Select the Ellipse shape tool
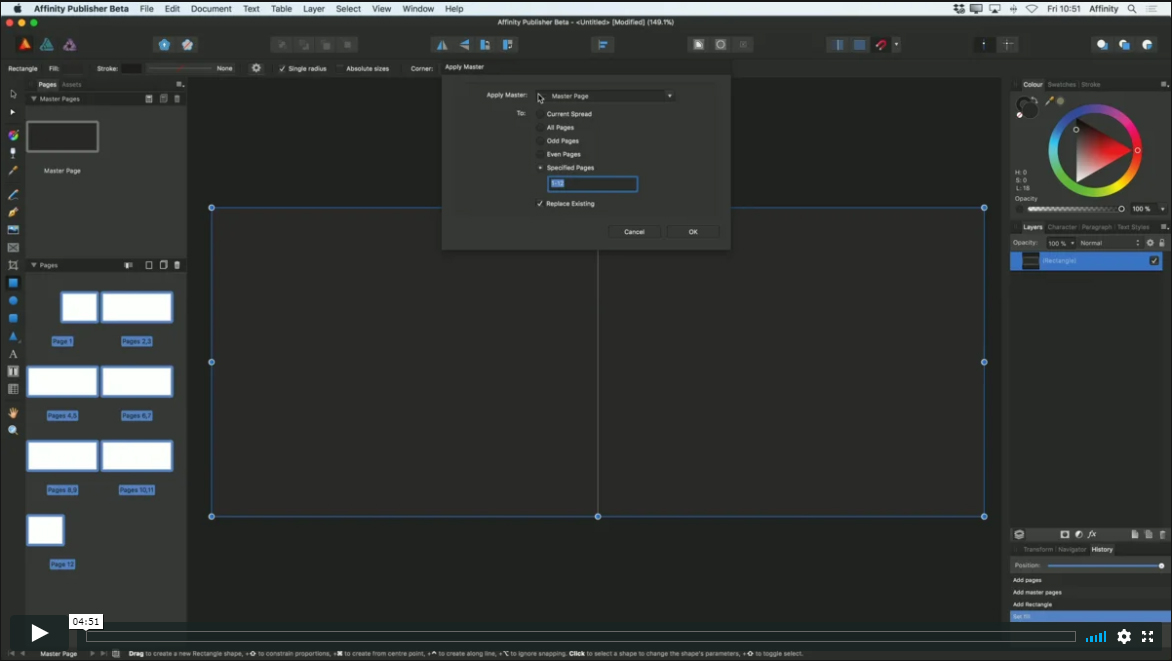Image resolution: width=1172 pixels, height=661 pixels. click(13, 301)
